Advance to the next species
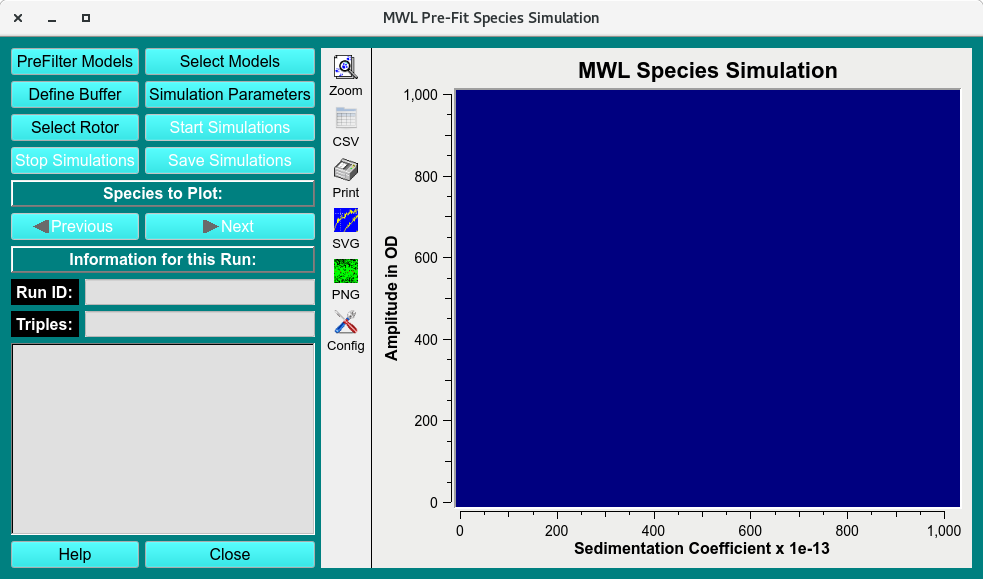This screenshot has height=579, width=983. coord(229,226)
